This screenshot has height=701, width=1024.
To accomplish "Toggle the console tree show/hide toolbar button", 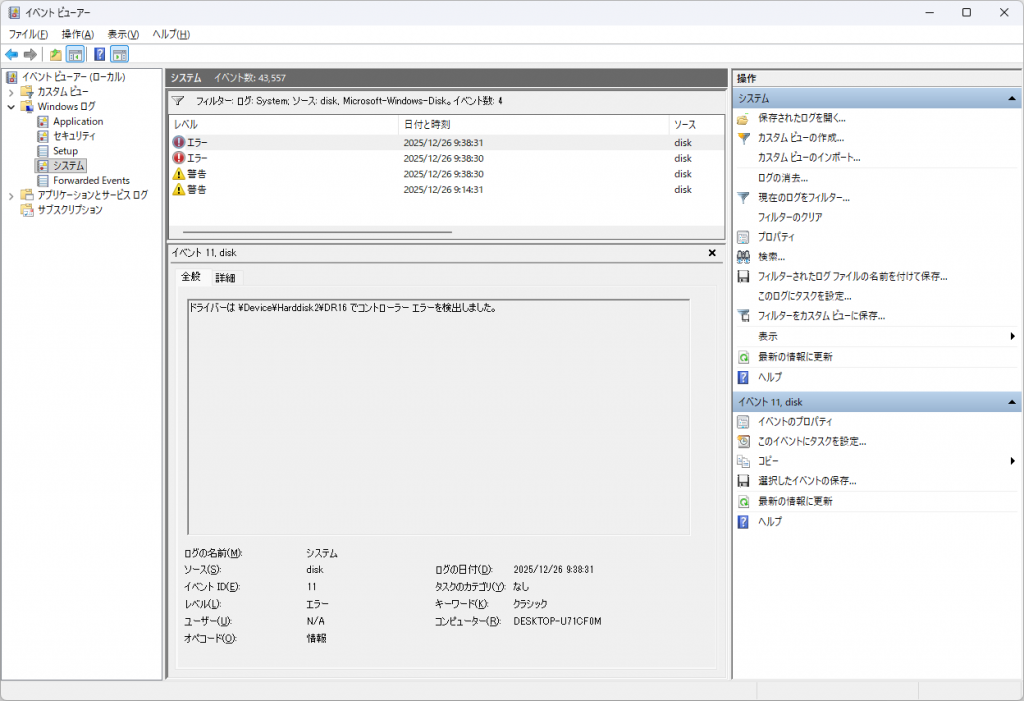I will tap(75, 54).
